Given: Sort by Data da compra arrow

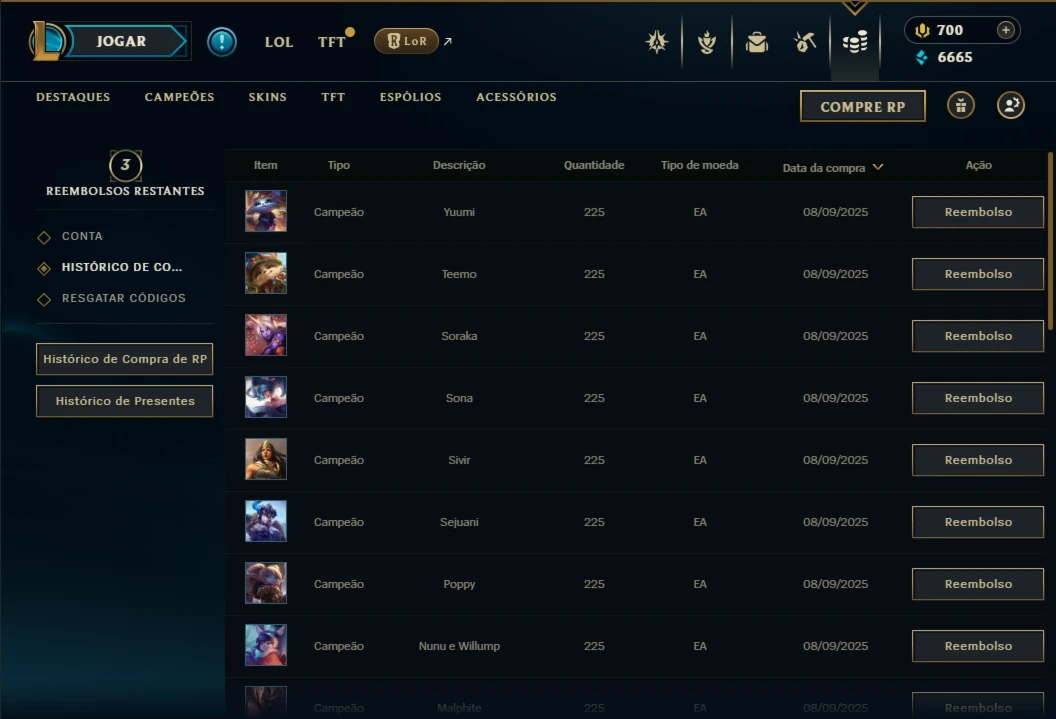Looking at the screenshot, I should (x=878, y=167).
